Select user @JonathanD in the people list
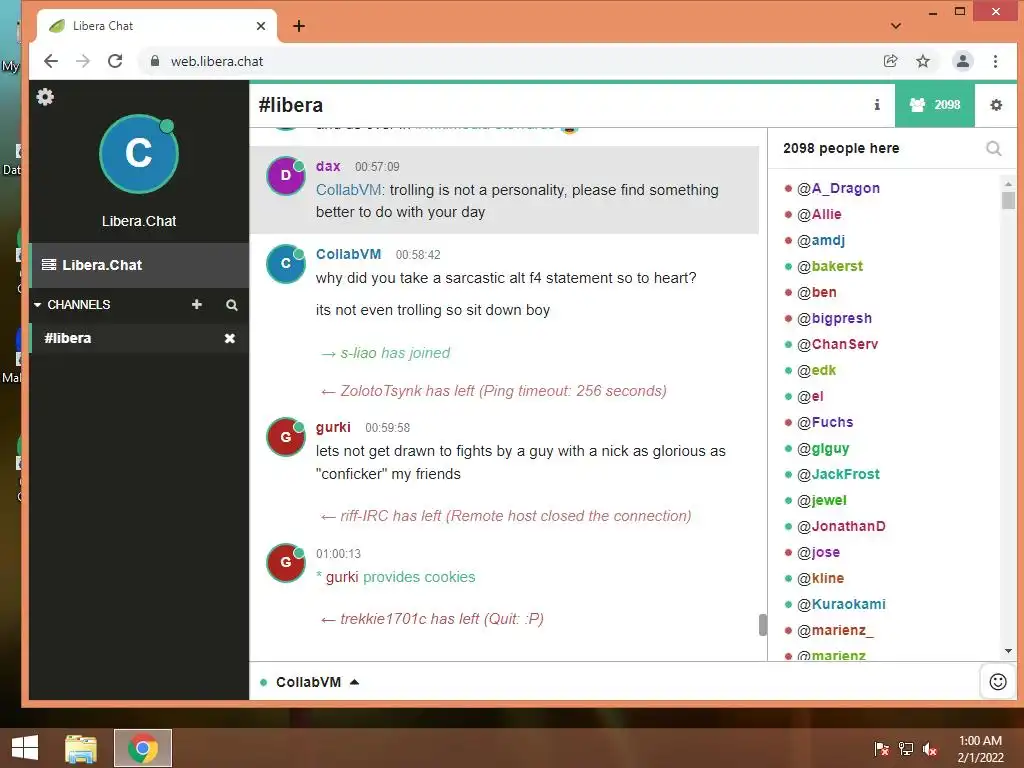1024x768 pixels. [841, 526]
